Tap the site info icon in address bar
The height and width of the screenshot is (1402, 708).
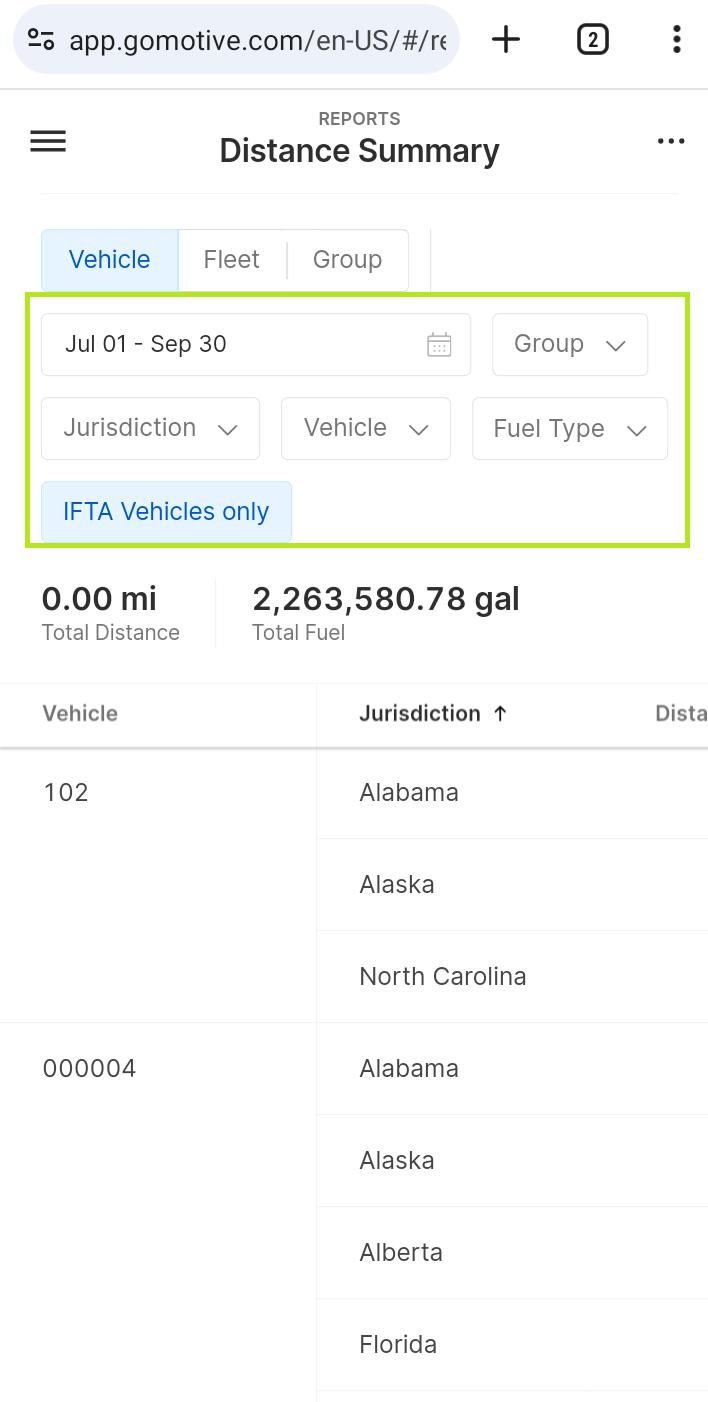pyautogui.click(x=41, y=40)
